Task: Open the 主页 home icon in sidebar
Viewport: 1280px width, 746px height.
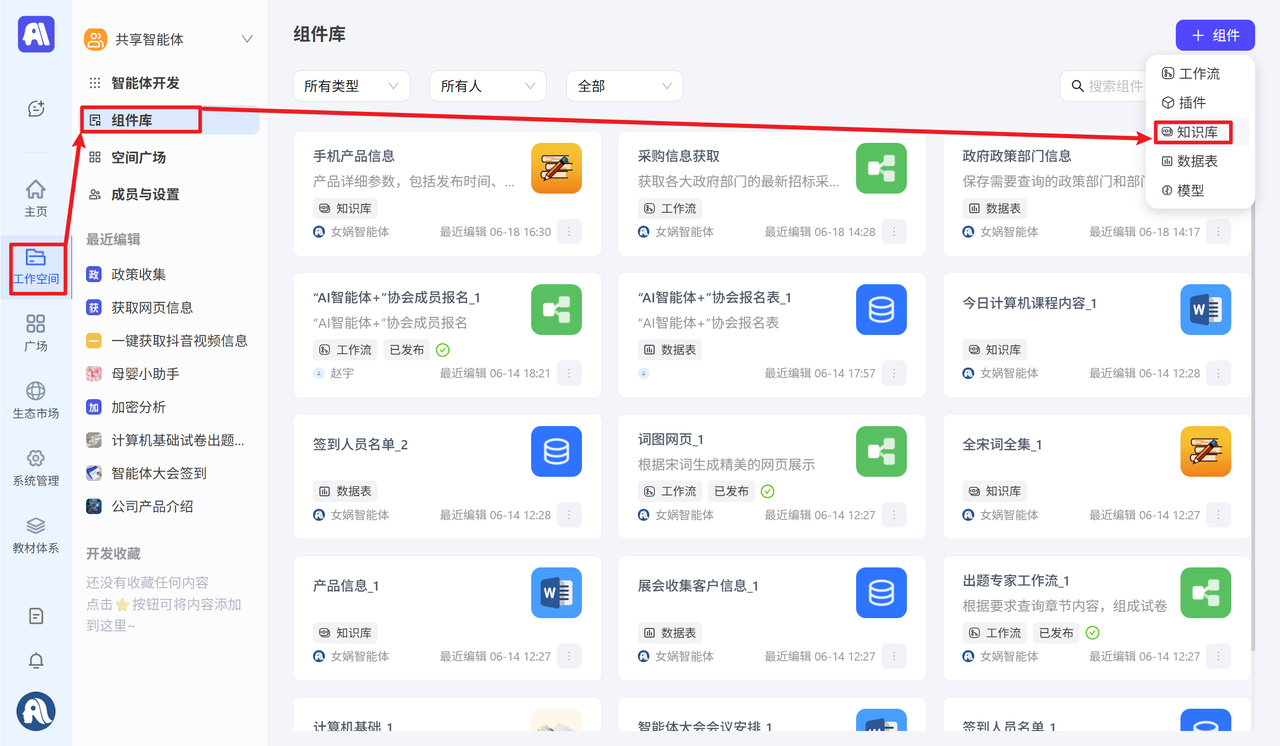Action: pos(35,197)
